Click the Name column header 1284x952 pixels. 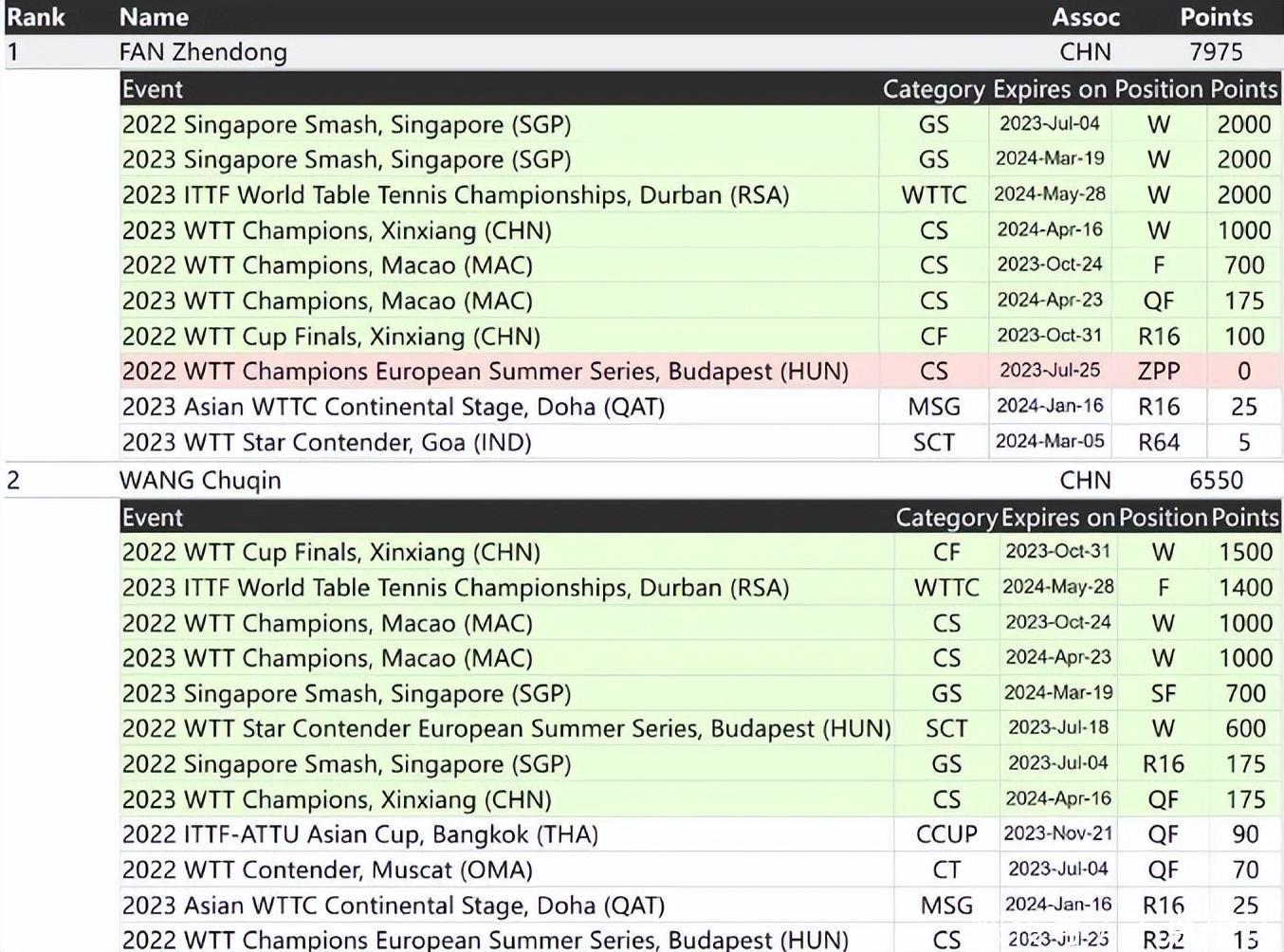[x=154, y=17]
